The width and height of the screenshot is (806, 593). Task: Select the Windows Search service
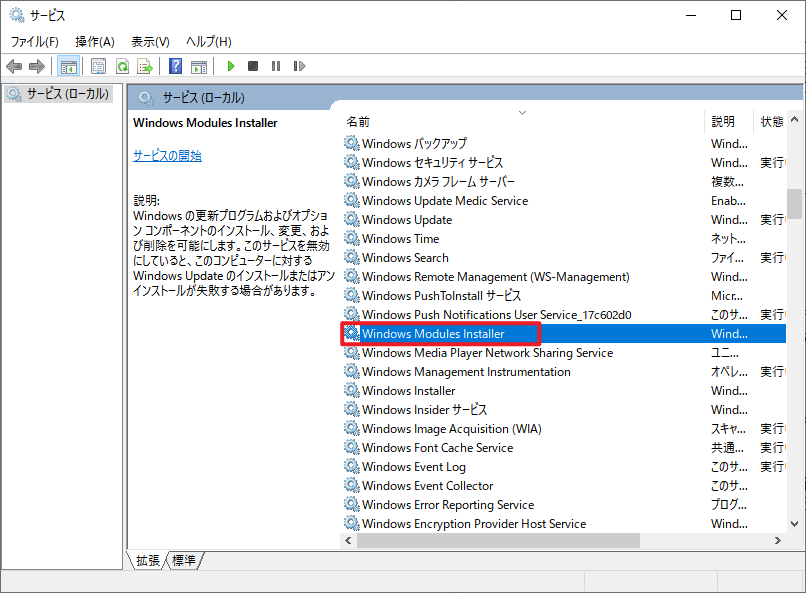[x=564, y=257]
